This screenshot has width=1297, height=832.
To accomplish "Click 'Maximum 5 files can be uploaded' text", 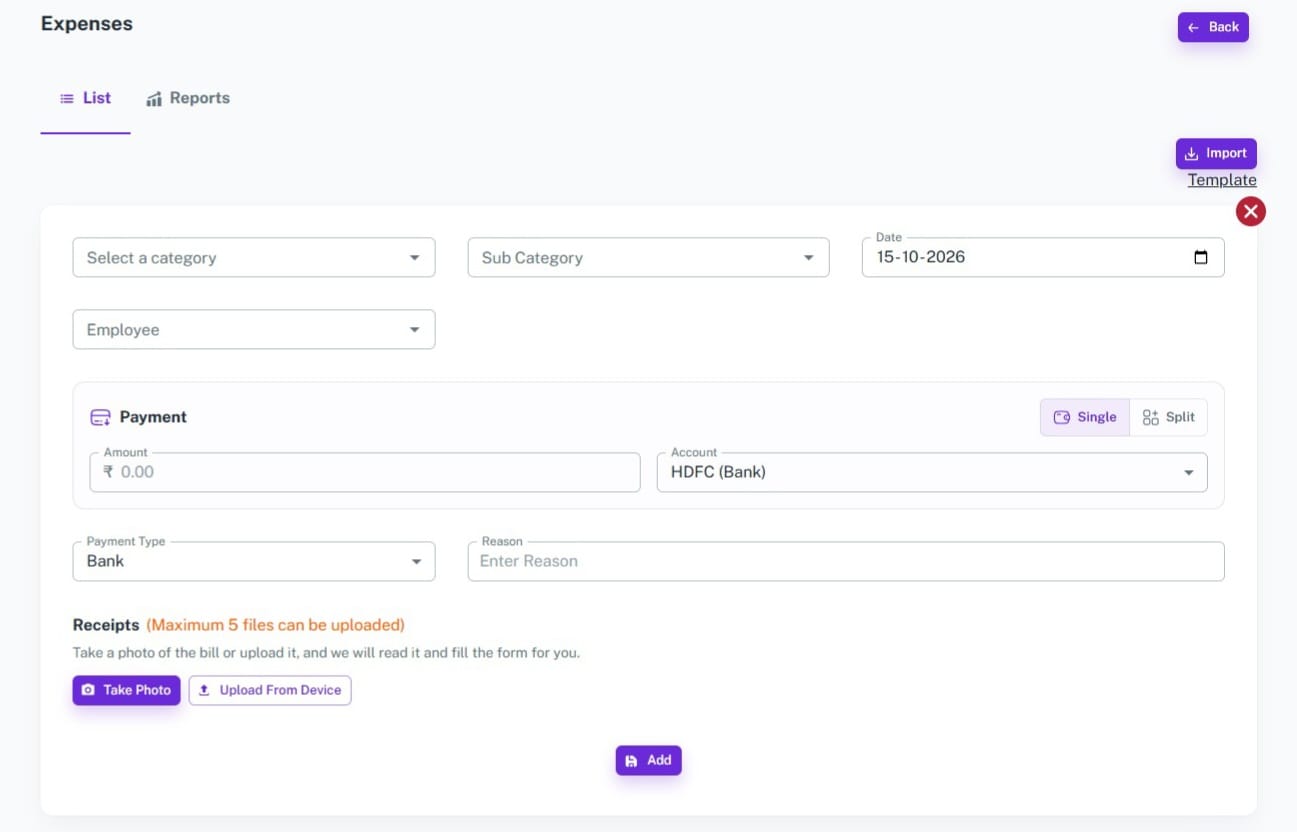I will click(x=276, y=625).
